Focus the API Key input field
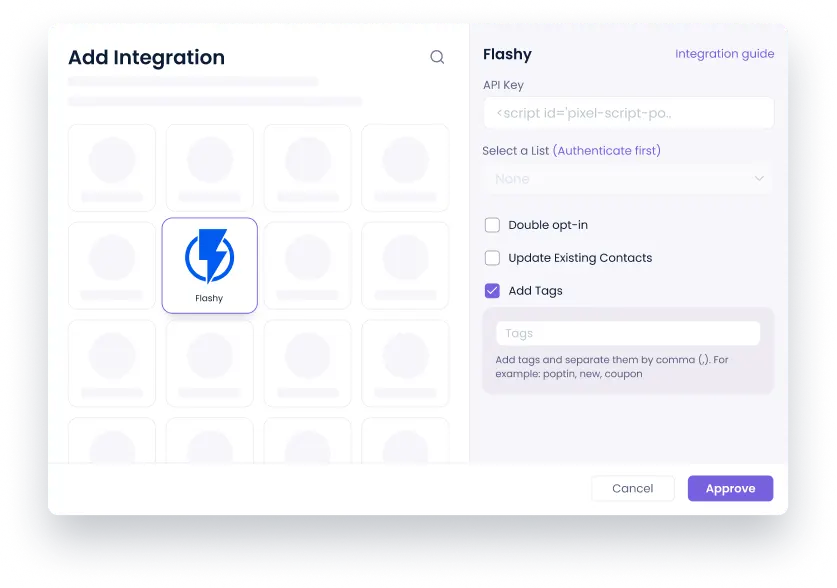 click(x=628, y=113)
